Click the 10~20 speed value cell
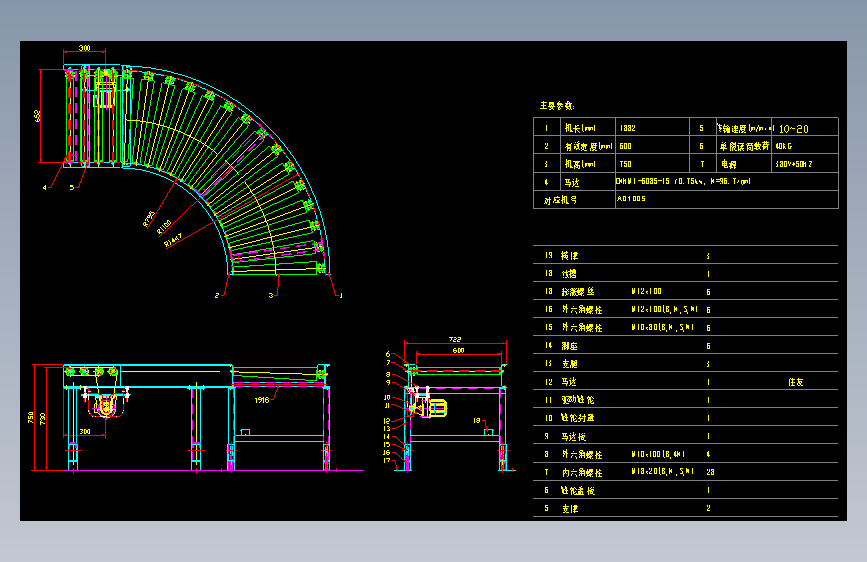Screen dimensions: 867x562 pyautogui.click(x=793, y=128)
